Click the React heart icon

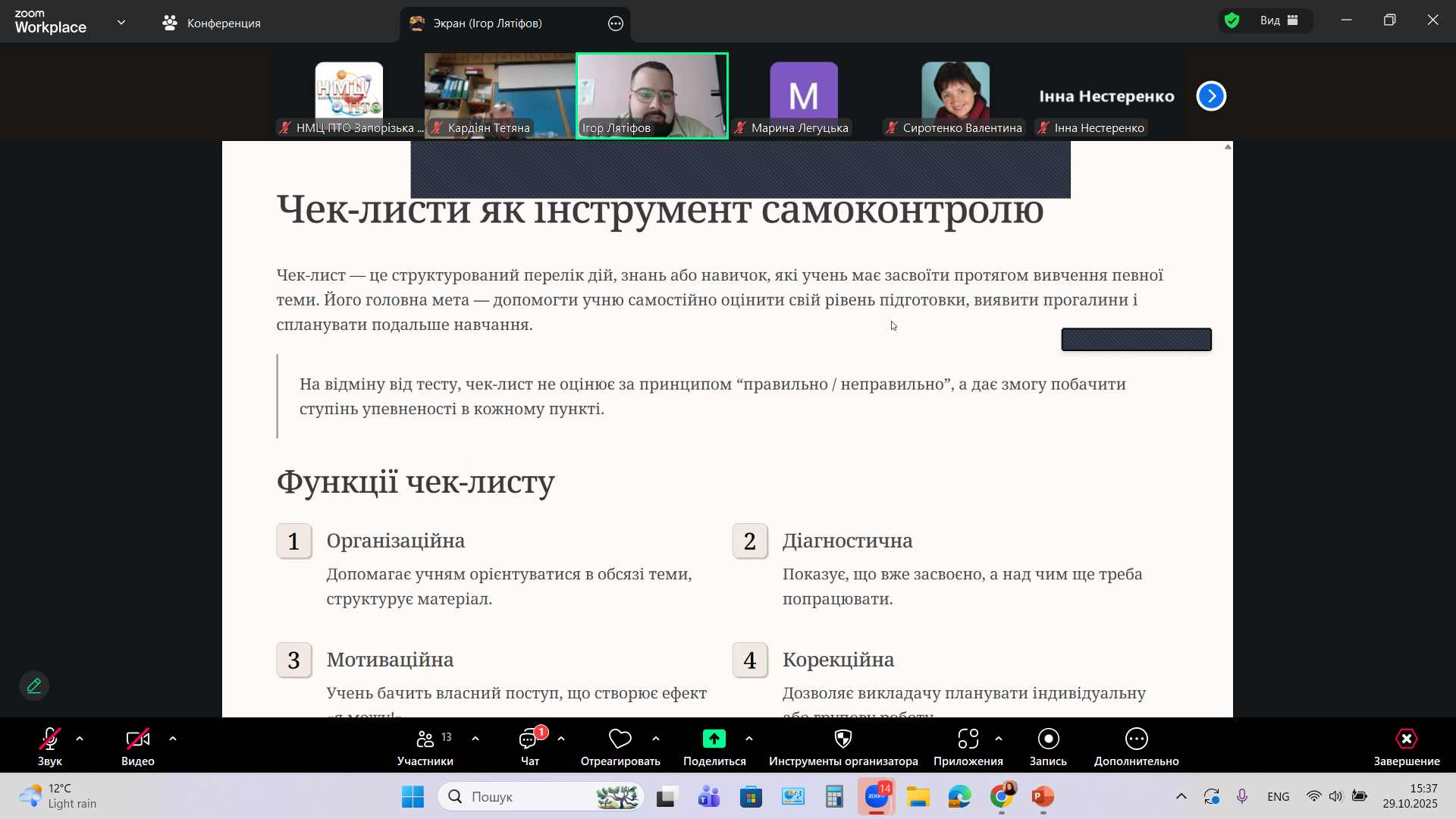coord(620,739)
